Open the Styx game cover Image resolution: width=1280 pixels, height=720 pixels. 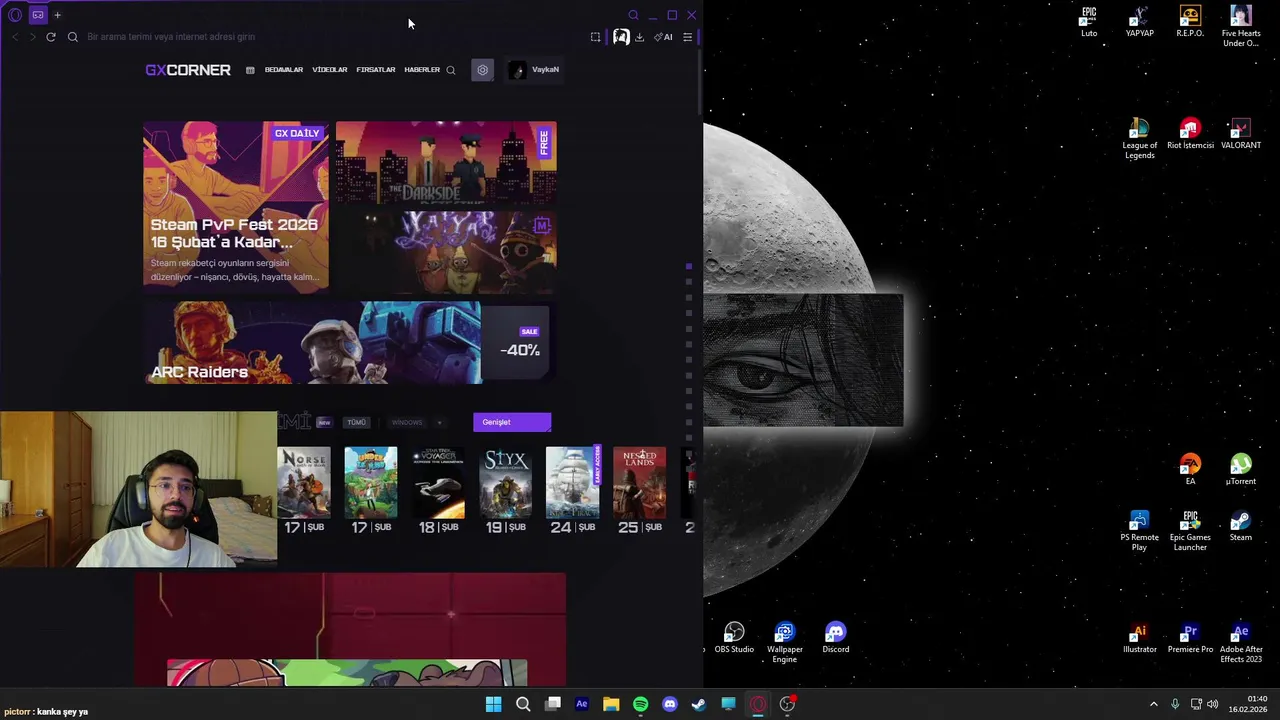tap(505, 482)
